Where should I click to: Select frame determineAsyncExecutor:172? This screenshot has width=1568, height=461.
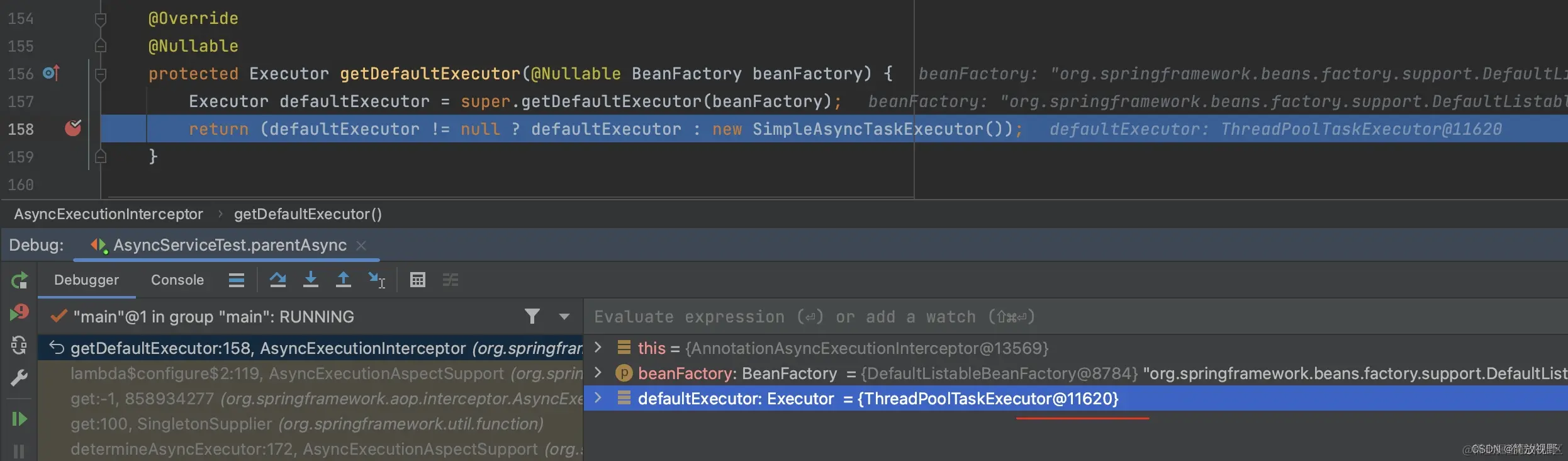click(x=311, y=449)
